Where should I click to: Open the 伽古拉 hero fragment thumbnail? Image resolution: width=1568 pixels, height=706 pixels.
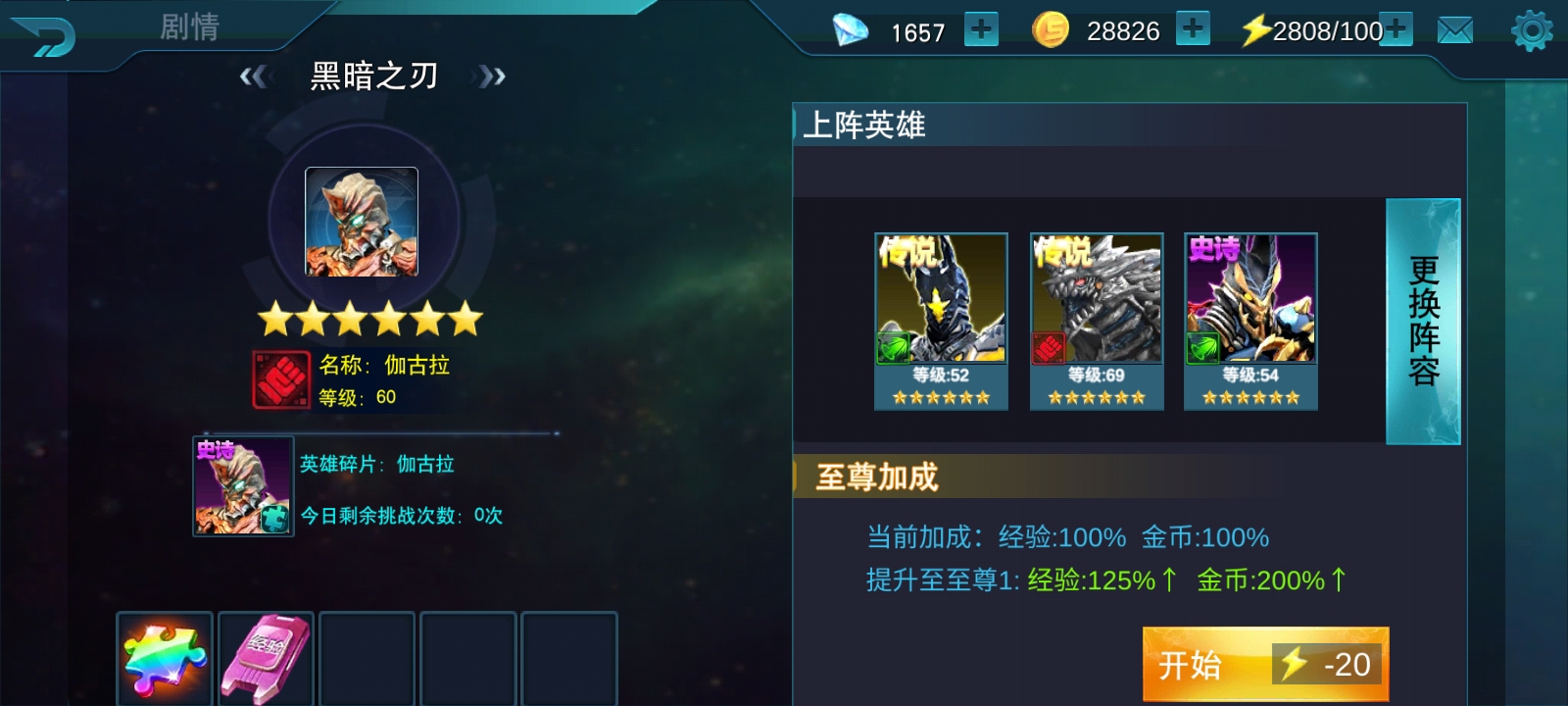tap(243, 486)
